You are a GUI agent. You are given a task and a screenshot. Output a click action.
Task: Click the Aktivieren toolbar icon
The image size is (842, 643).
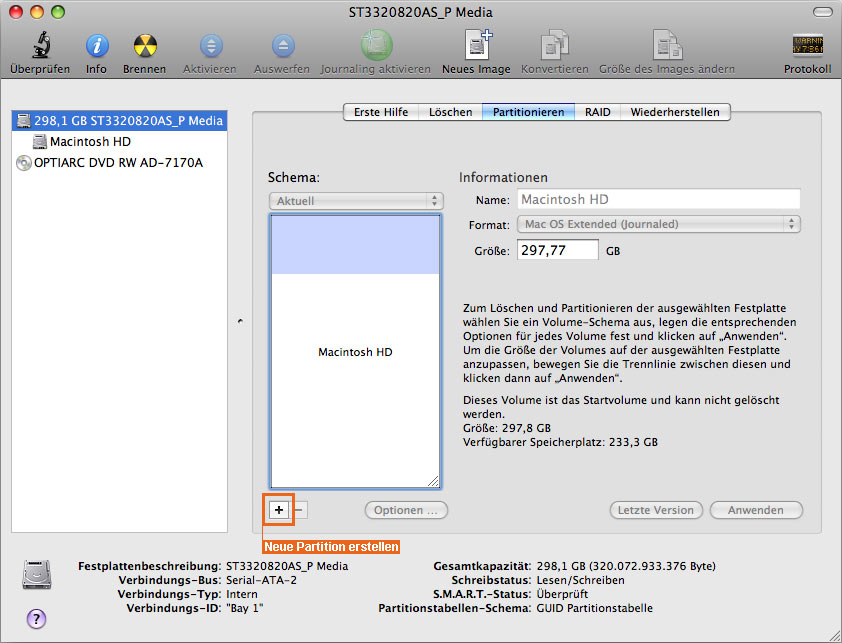click(211, 46)
